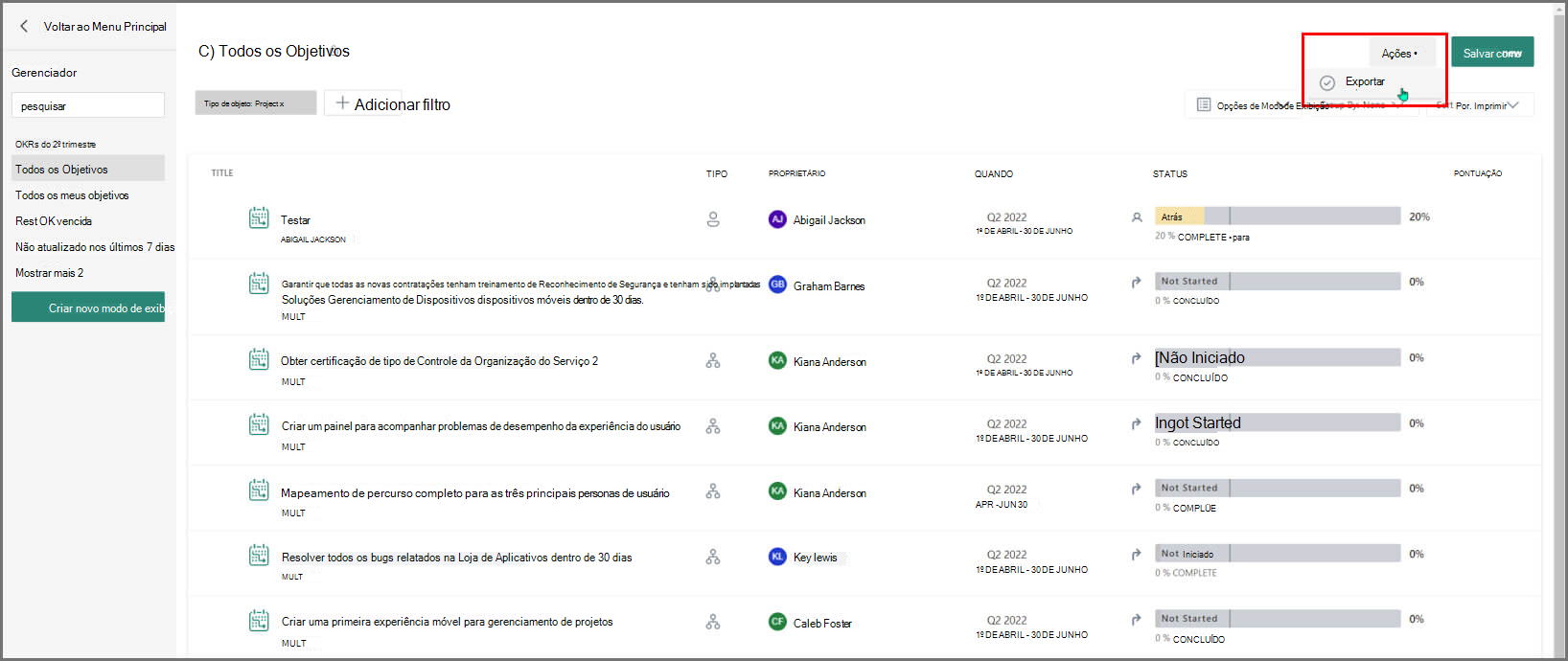Click team type icon in Criar uma primeira experiência row
Screen dimensions: 1568x661
click(x=713, y=622)
